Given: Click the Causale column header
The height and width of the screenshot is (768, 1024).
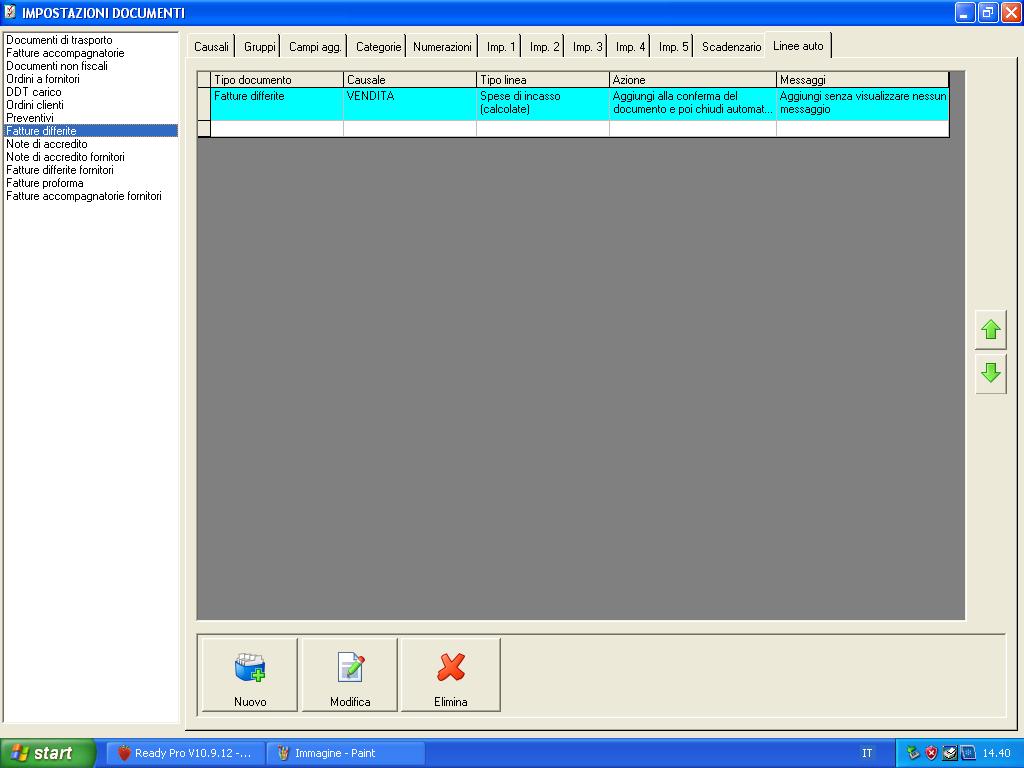Looking at the screenshot, I should pos(410,80).
